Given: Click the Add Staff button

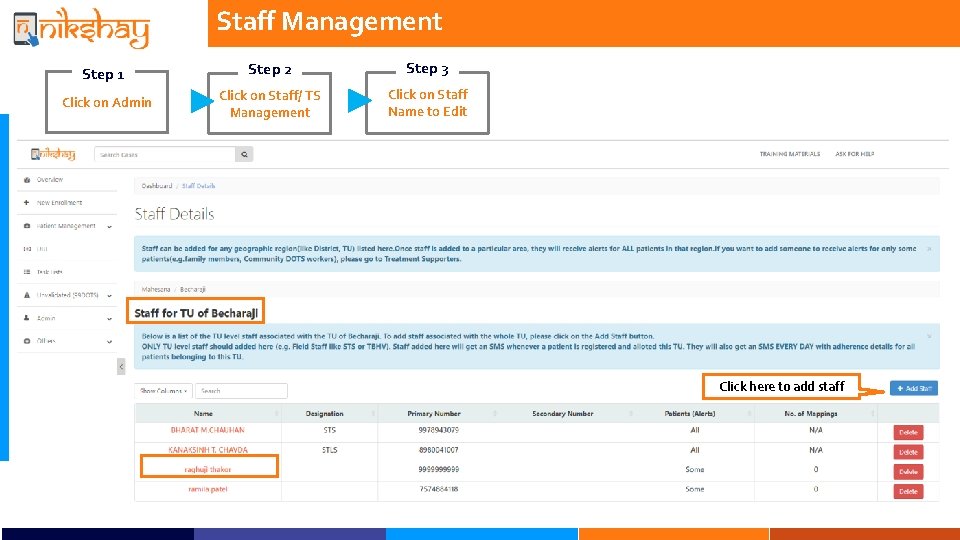Looking at the screenshot, I should (x=913, y=388).
